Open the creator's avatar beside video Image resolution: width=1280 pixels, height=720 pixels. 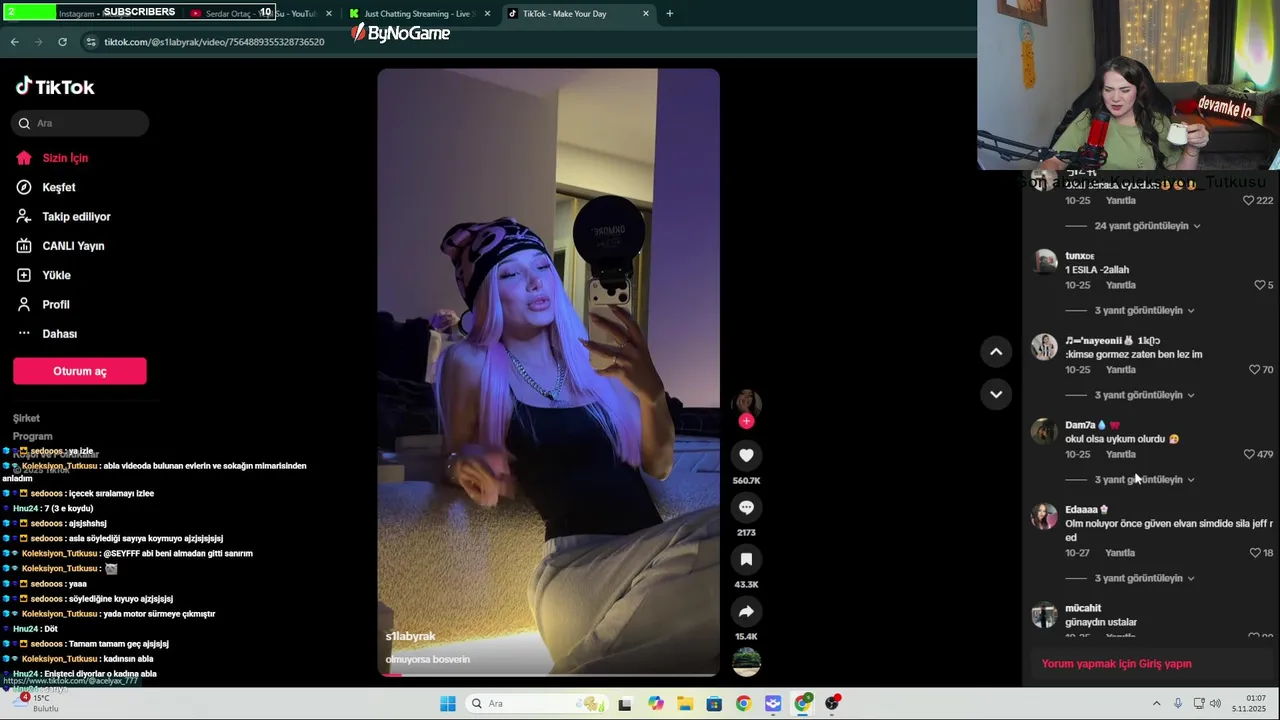point(746,403)
